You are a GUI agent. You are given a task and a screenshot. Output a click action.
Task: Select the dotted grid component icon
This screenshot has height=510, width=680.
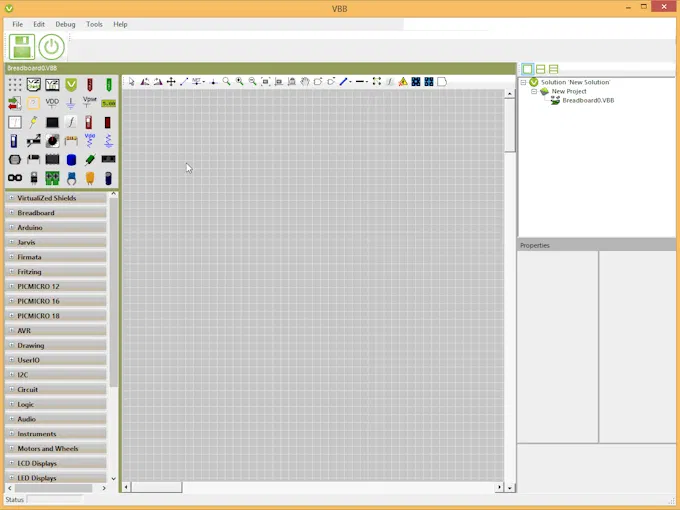tap(15, 85)
